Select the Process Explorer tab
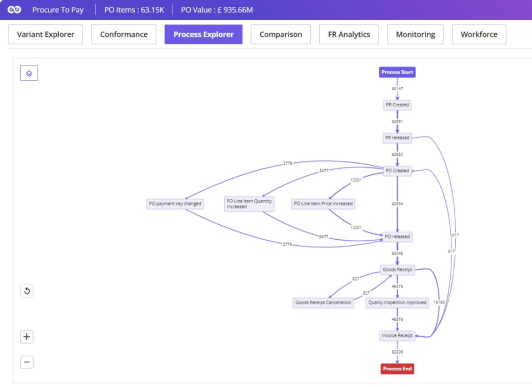532x387 pixels. (x=204, y=34)
